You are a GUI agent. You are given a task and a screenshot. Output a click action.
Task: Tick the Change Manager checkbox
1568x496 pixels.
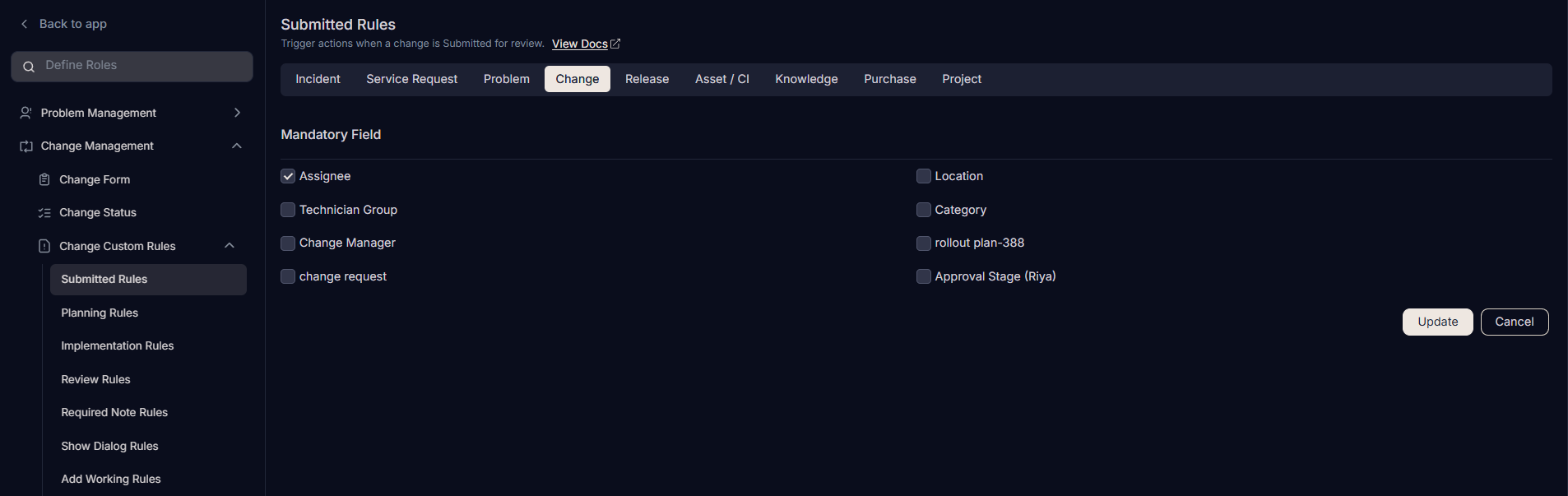[x=288, y=243]
